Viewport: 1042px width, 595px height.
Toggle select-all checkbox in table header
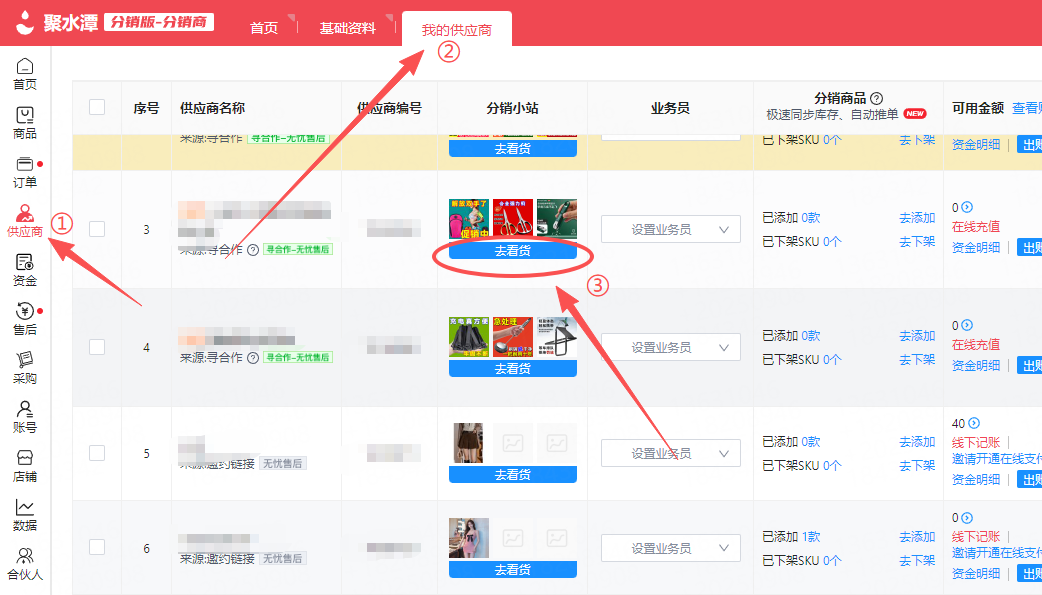(97, 107)
